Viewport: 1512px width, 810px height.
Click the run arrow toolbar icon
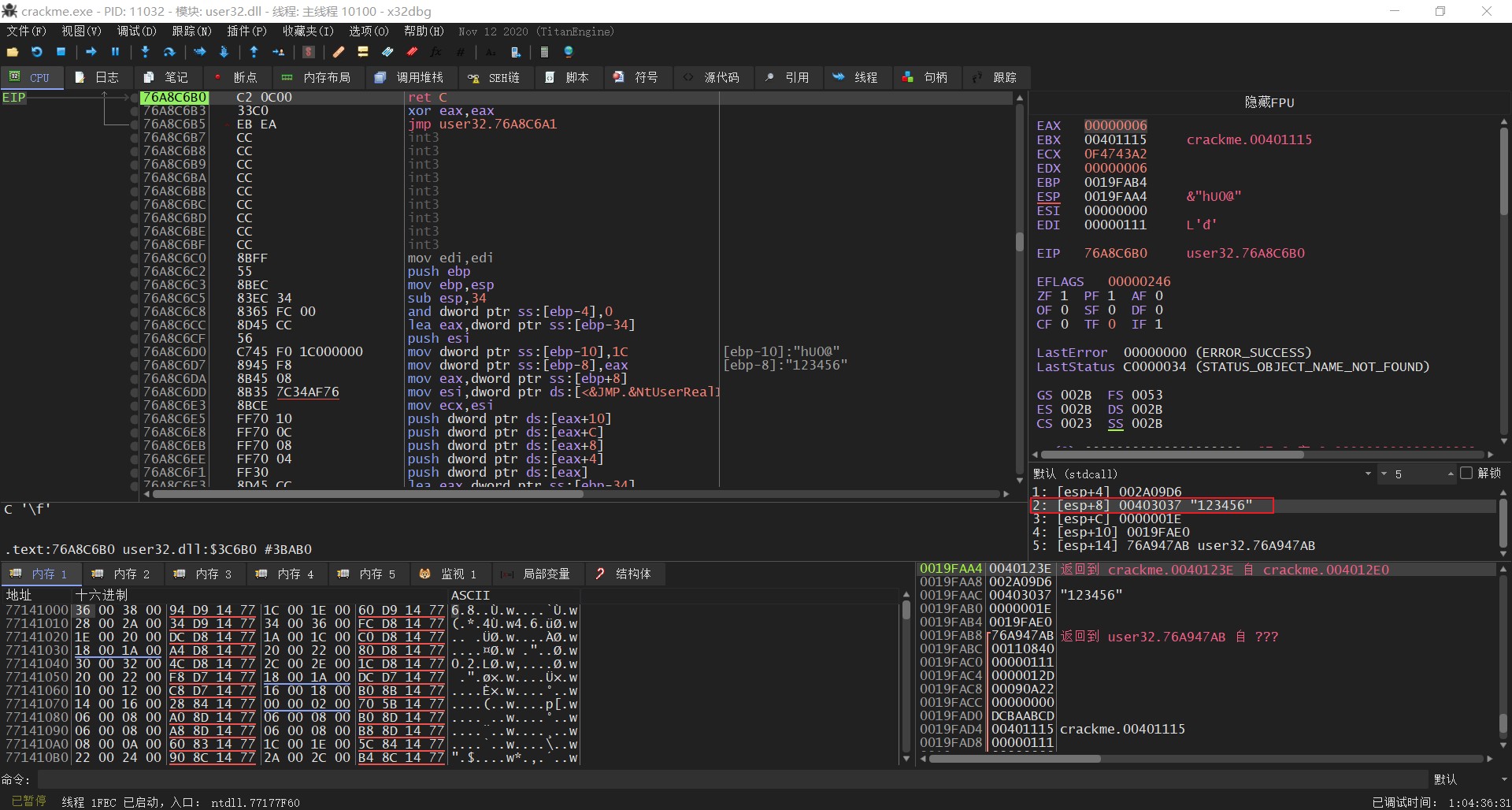tap(91, 52)
